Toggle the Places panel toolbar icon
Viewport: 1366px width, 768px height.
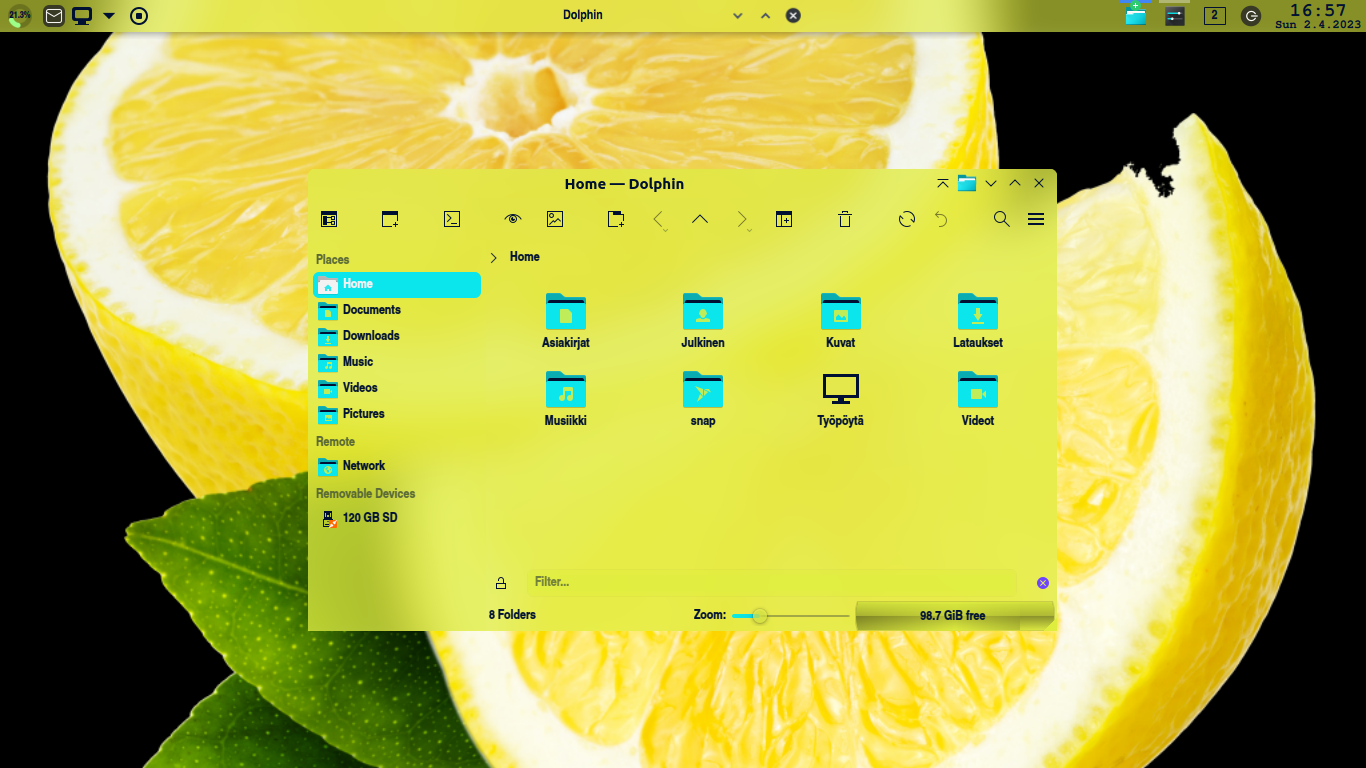tap(329, 219)
